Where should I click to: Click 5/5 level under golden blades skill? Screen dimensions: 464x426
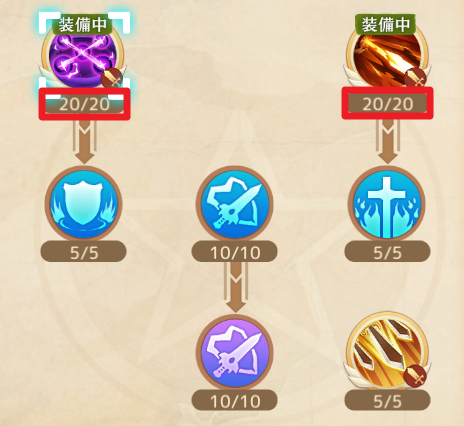387,401
